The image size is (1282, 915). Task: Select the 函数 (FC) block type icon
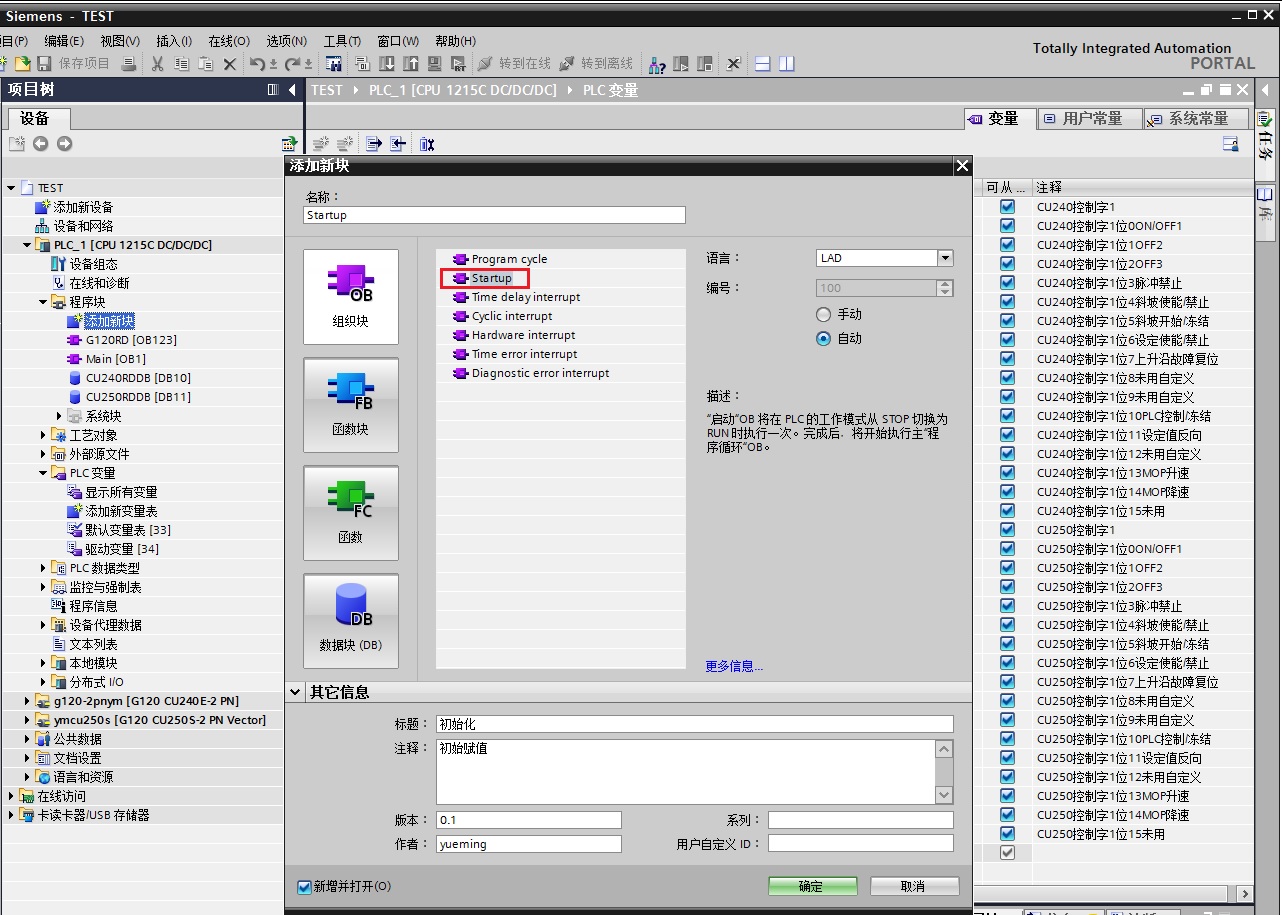350,512
